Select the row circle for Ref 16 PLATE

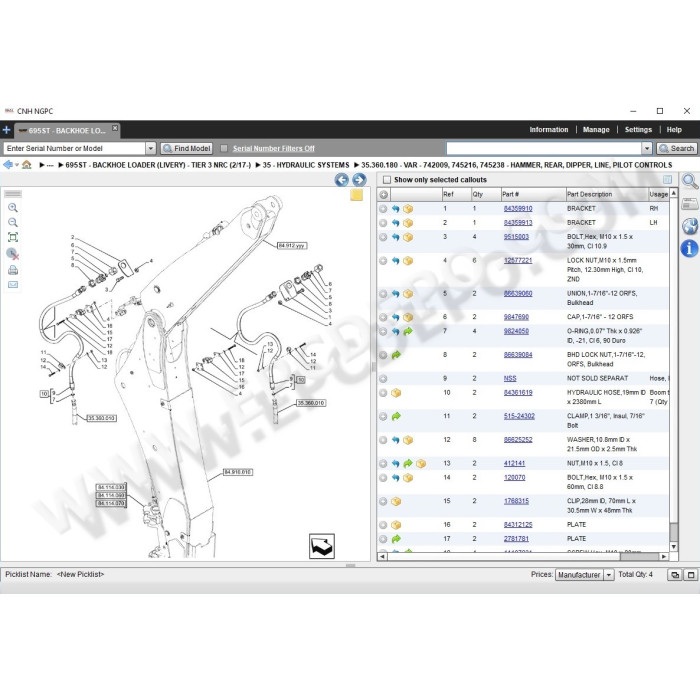[x=383, y=525]
